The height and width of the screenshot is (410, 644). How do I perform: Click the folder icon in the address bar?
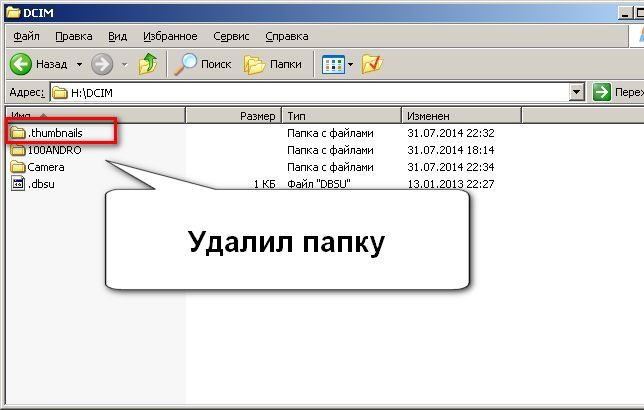[60, 92]
